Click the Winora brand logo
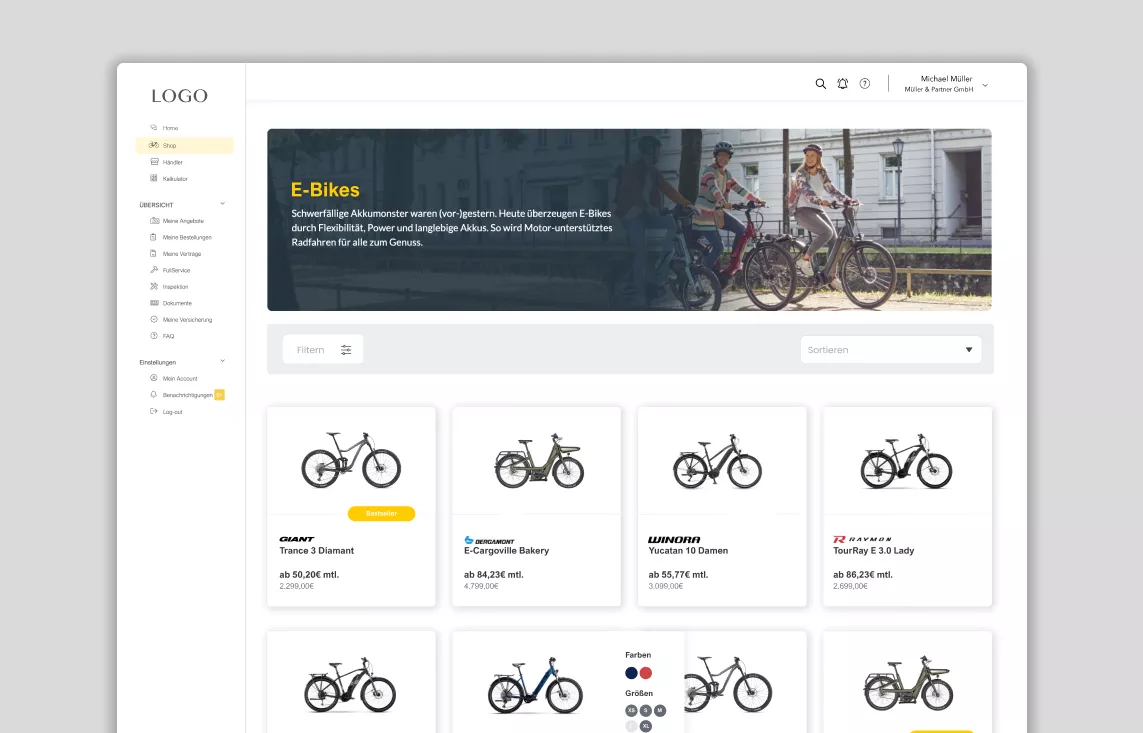 pos(674,540)
